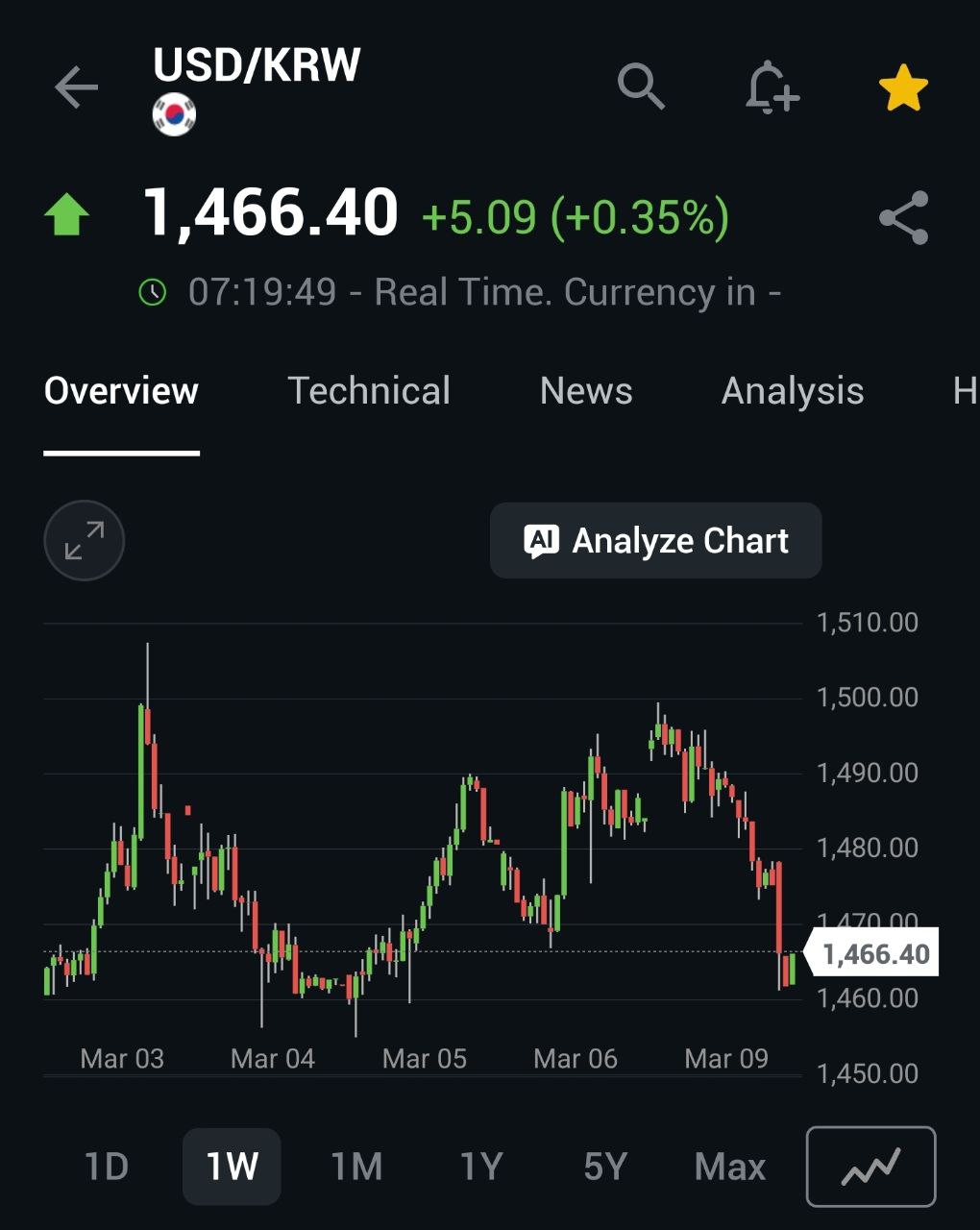This screenshot has width=980, height=1230.
Task: Tap the green clock icon
Action: pyautogui.click(x=153, y=292)
